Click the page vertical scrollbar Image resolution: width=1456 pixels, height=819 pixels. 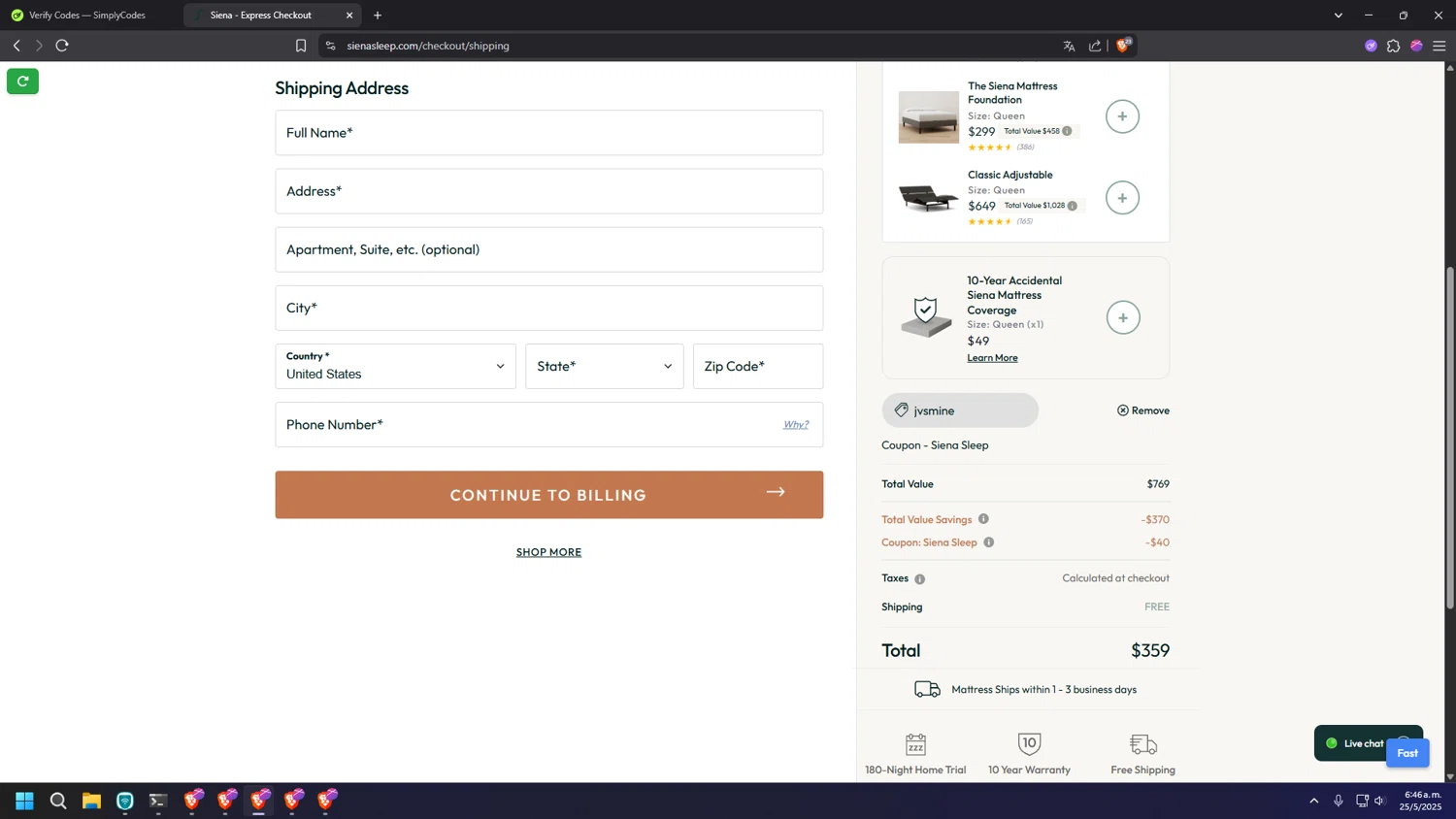tap(1450, 437)
